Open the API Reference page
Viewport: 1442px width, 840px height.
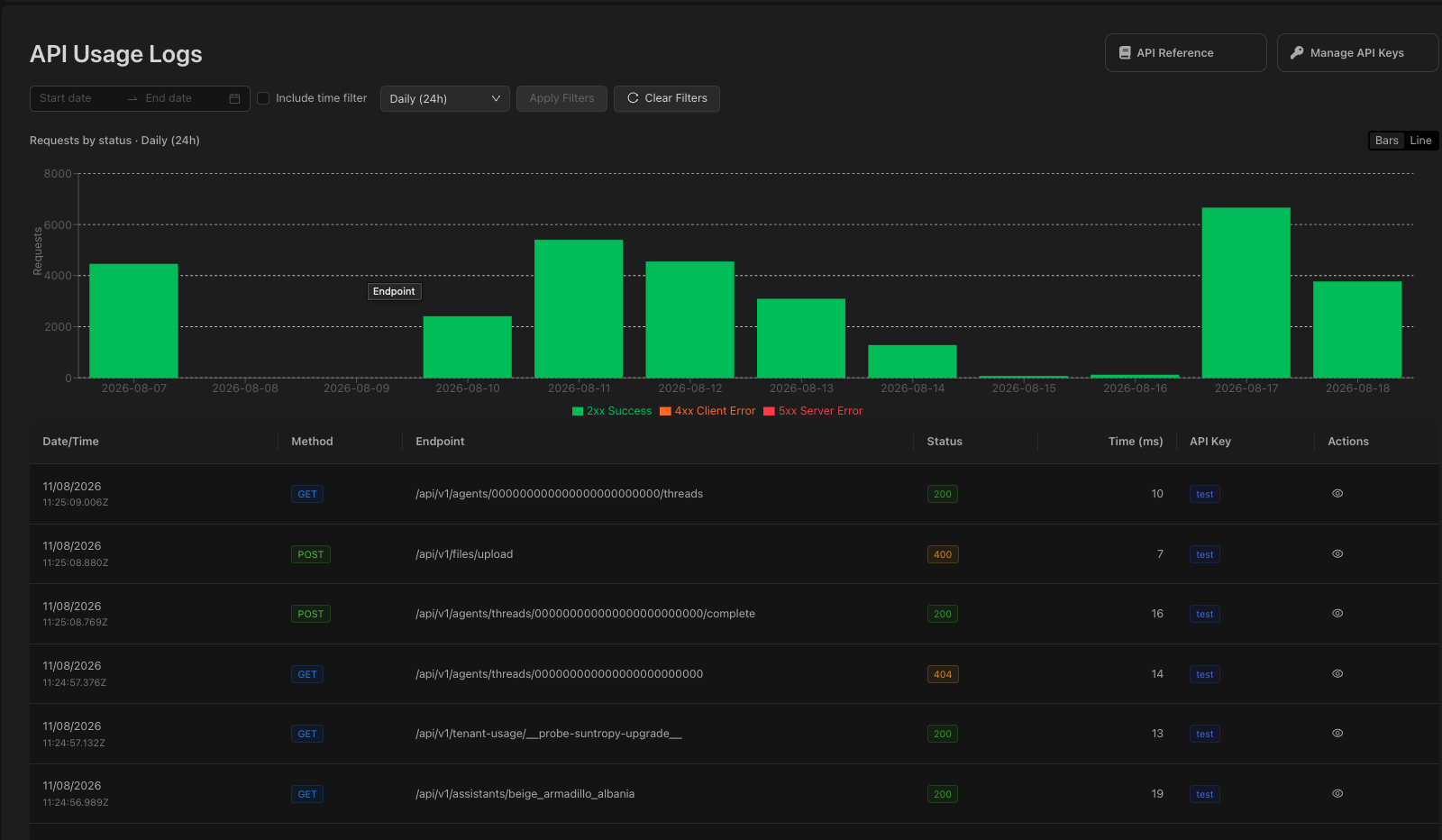1185,53
